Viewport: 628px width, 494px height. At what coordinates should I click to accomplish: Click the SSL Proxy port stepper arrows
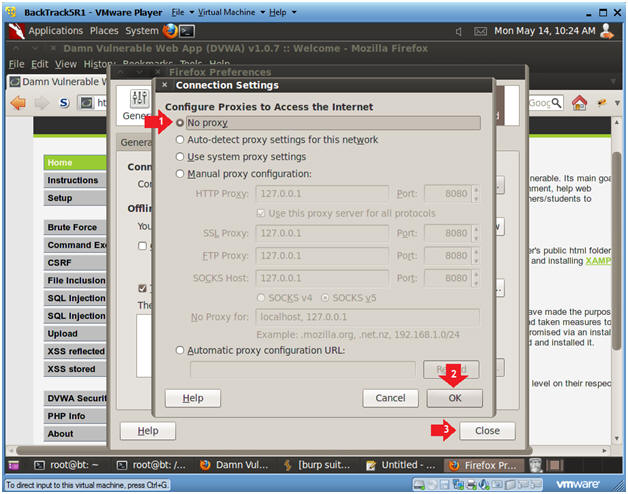476,233
